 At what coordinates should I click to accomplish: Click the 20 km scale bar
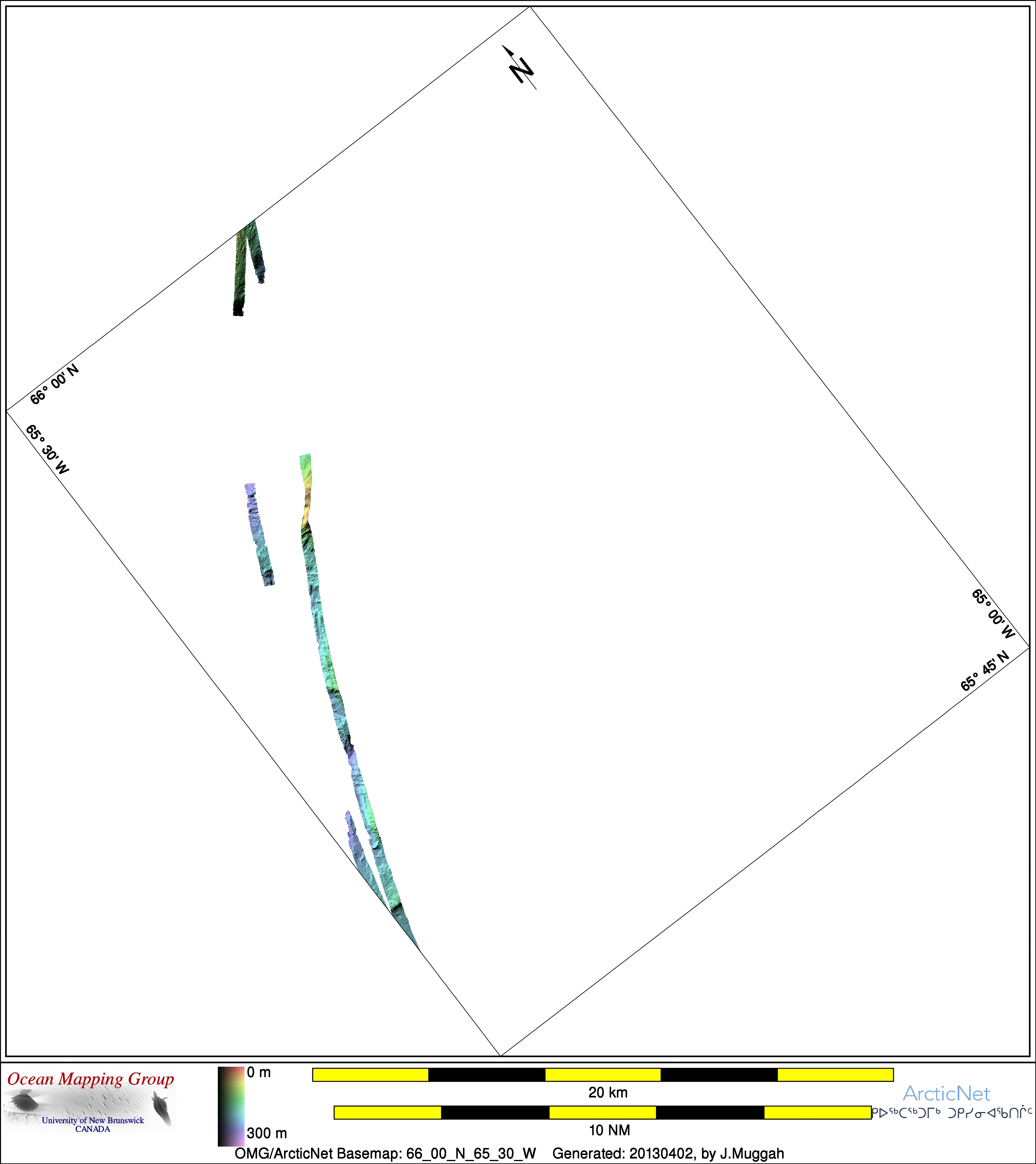603,1075
